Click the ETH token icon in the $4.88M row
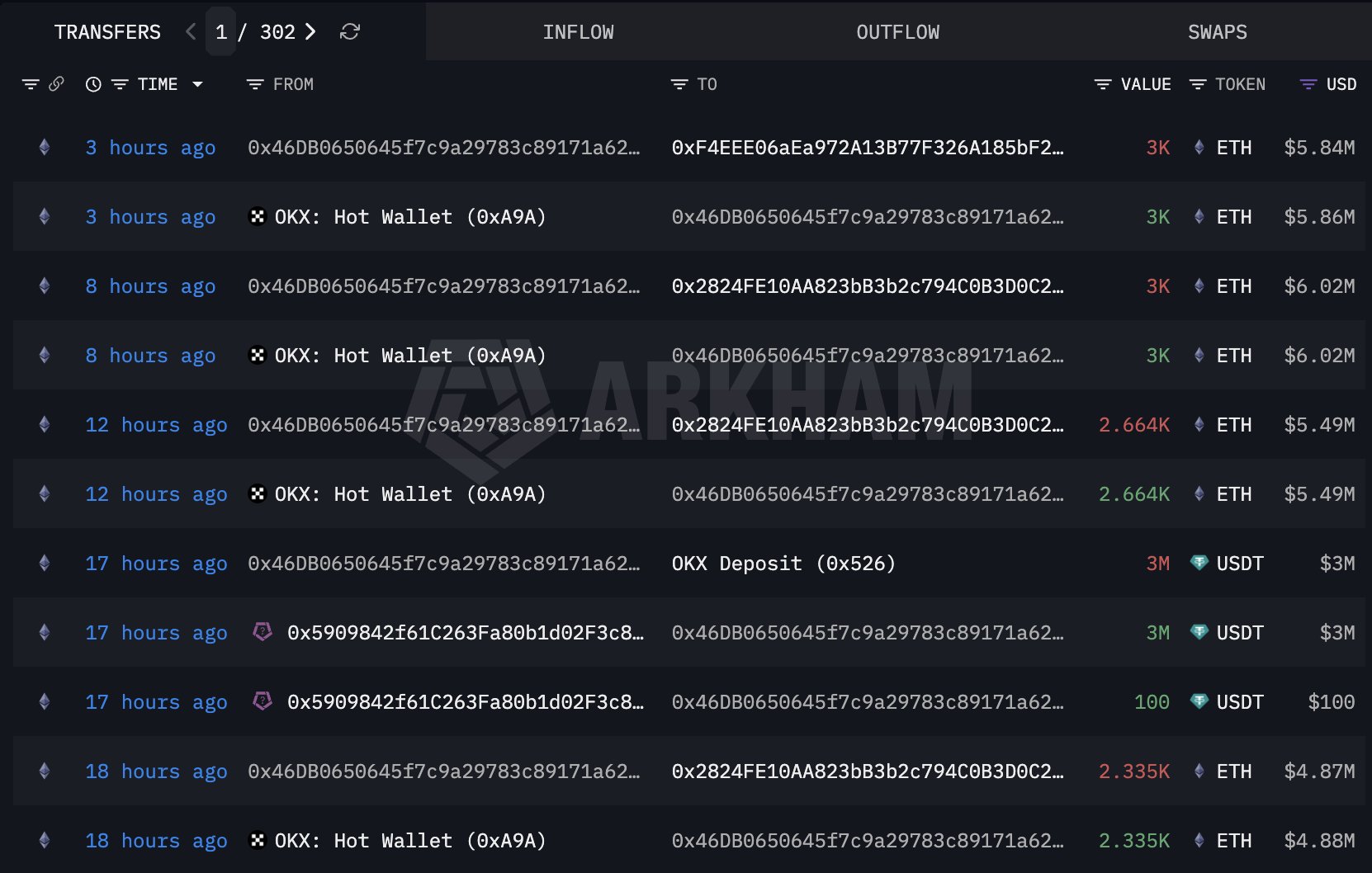 1199,841
